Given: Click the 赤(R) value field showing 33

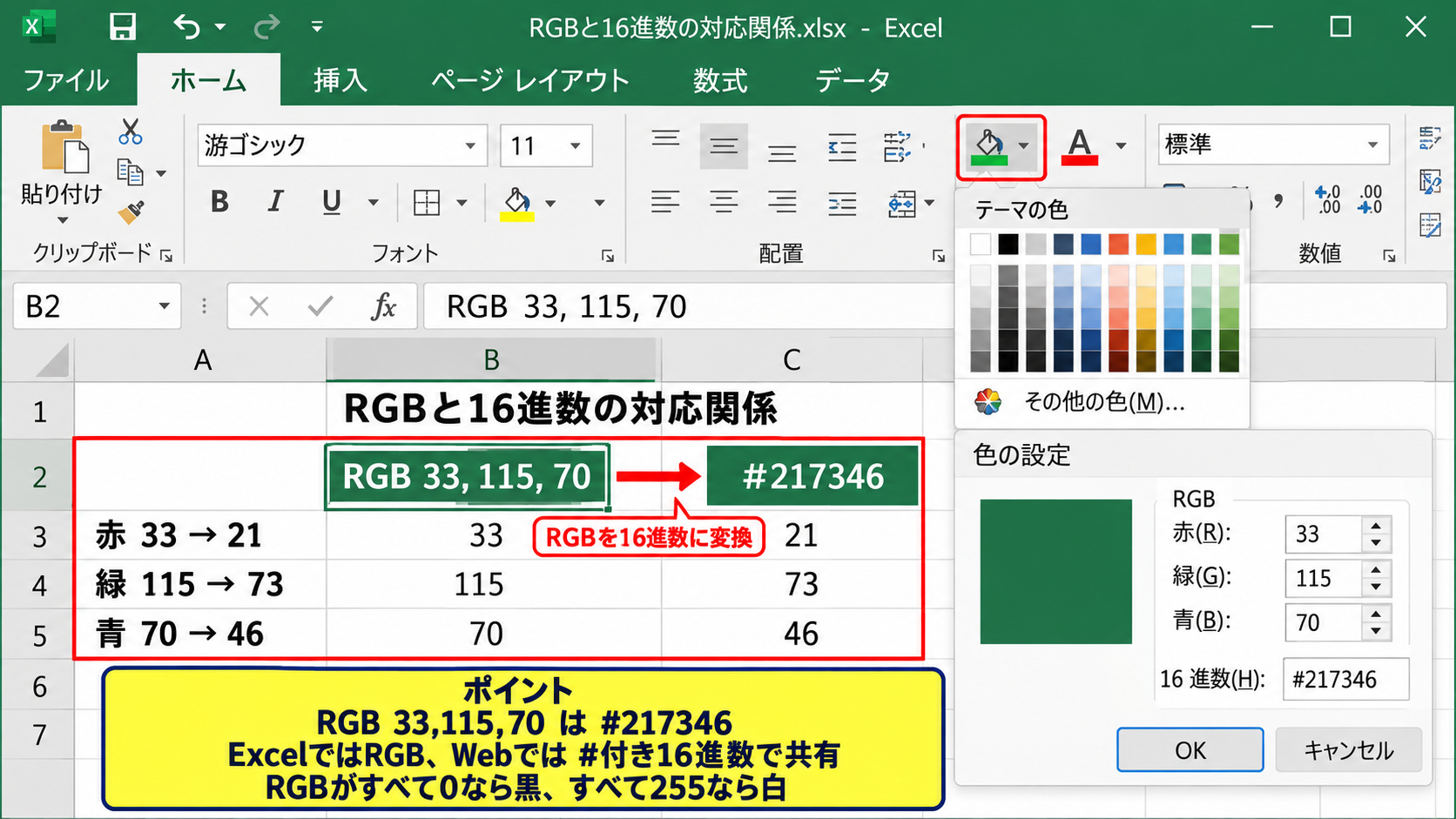Looking at the screenshot, I should tap(1324, 534).
